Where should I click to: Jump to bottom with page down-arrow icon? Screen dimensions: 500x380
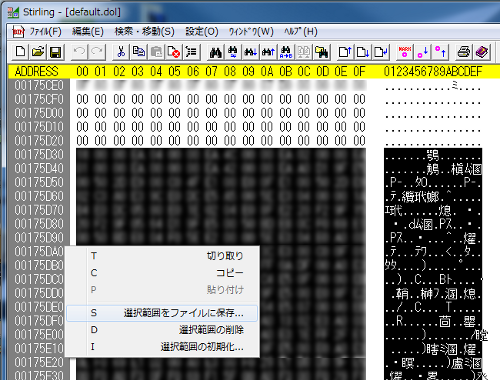click(363, 52)
